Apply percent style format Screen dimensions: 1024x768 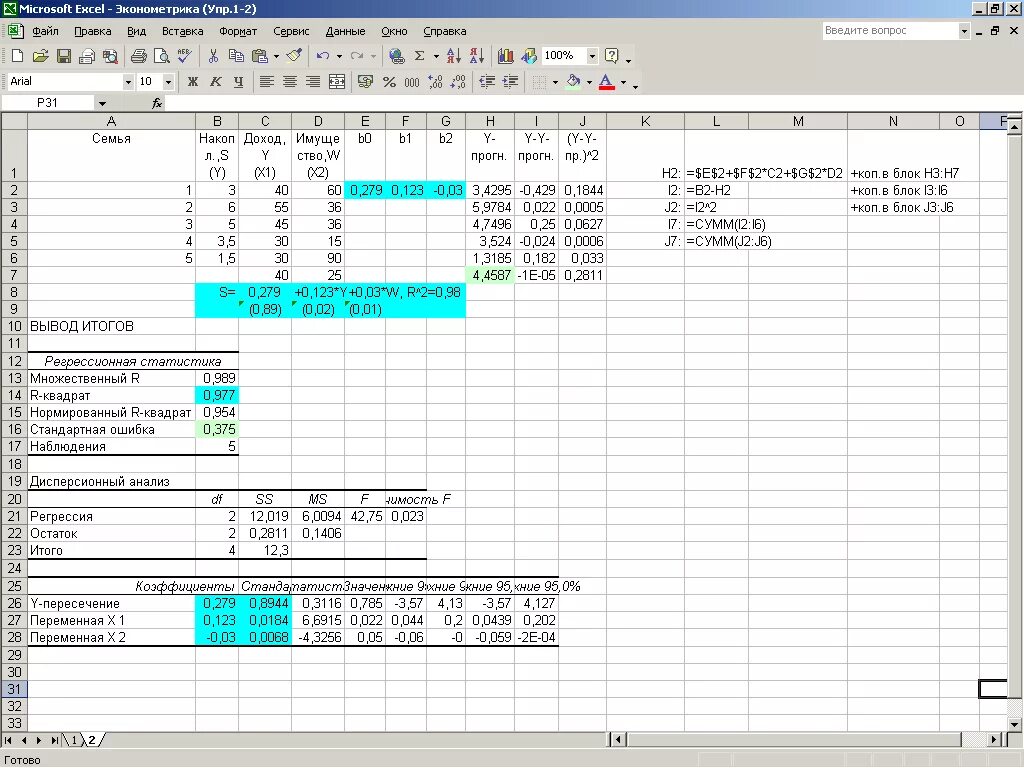(389, 82)
